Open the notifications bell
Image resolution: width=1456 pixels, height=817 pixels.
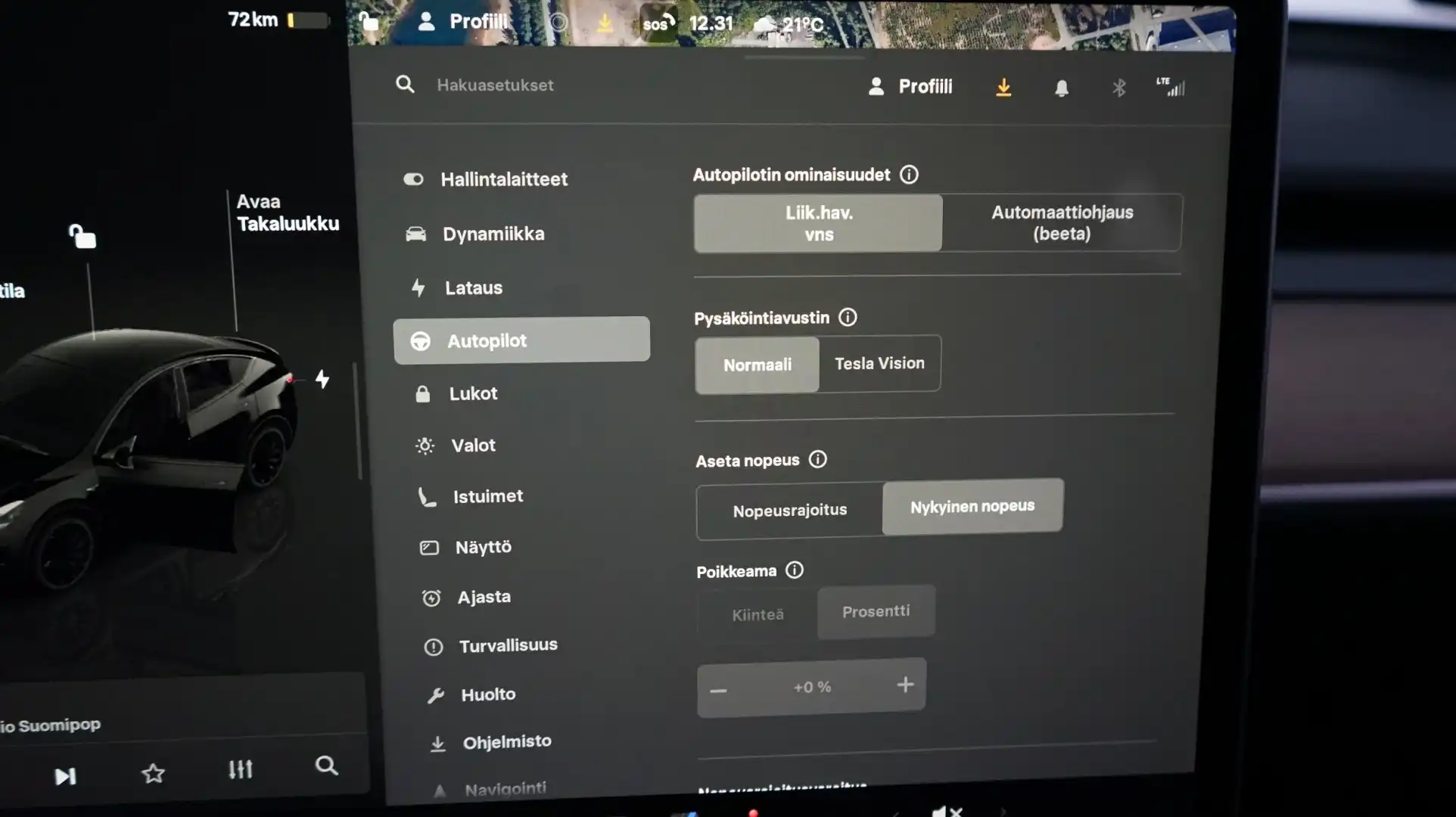click(x=1062, y=89)
